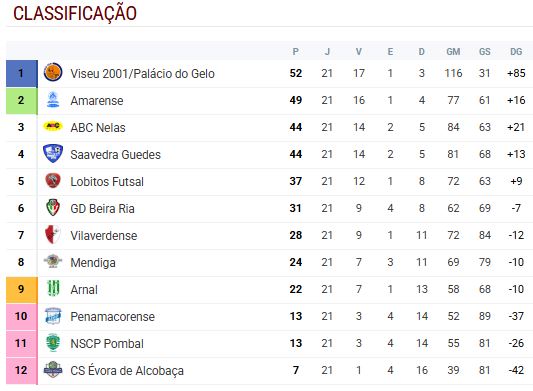533x391 pixels.
Task: Click the NSCP Pombal green lion crest
Action: pyautogui.click(x=53, y=342)
